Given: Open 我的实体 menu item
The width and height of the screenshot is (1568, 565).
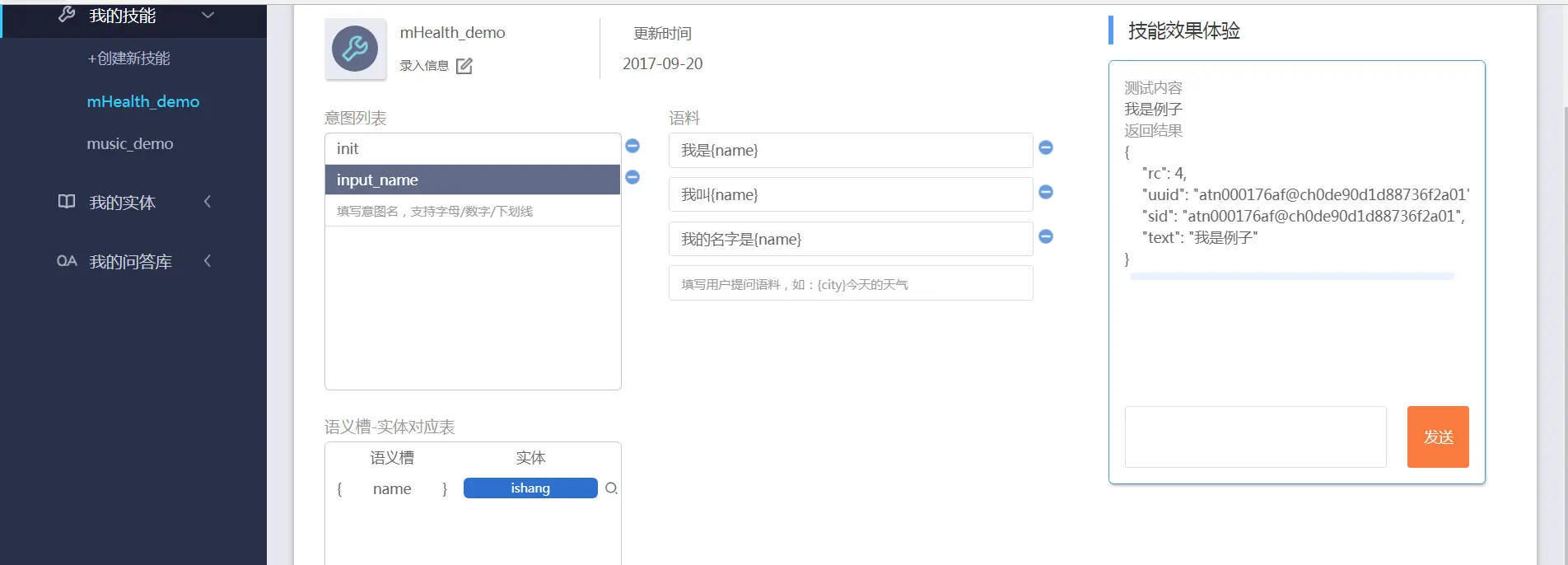Looking at the screenshot, I should coord(122,203).
